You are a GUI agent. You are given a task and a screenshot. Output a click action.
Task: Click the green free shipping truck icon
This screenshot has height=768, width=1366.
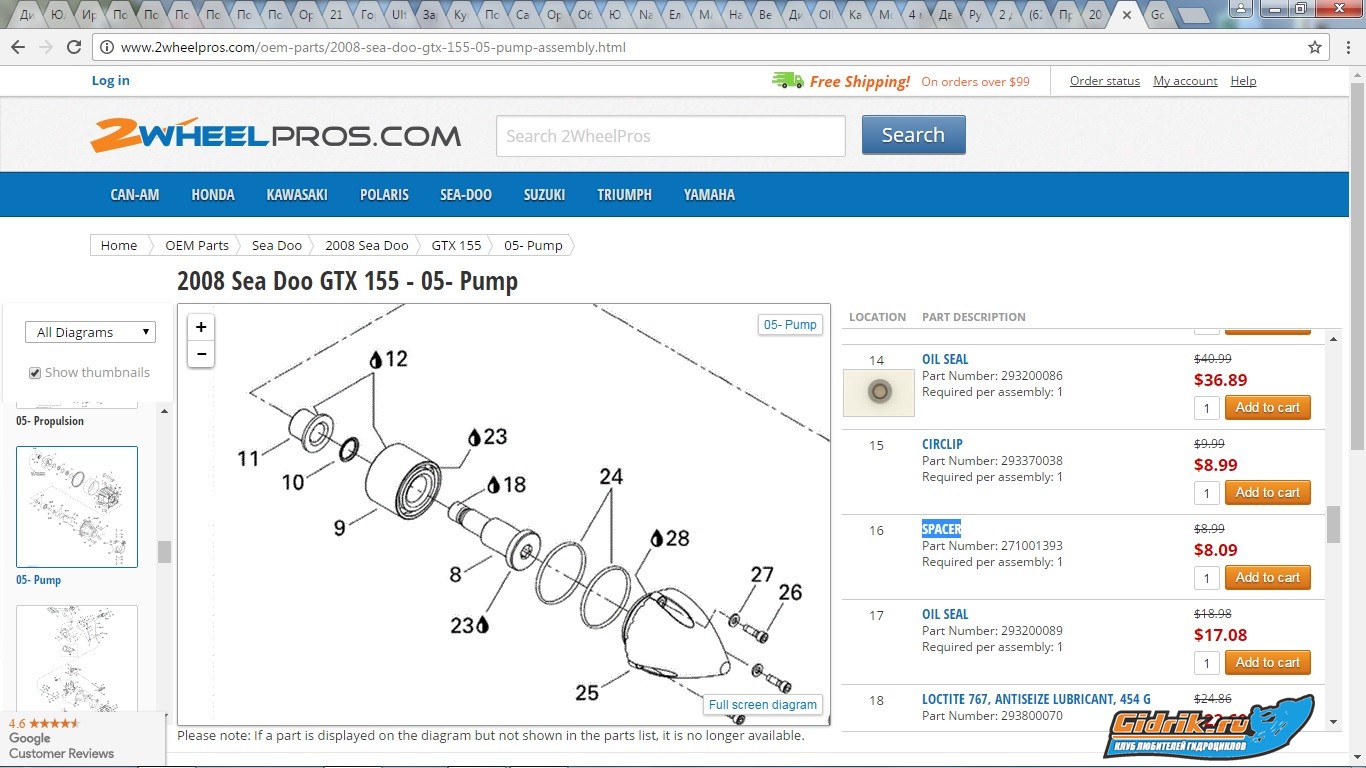click(x=787, y=81)
